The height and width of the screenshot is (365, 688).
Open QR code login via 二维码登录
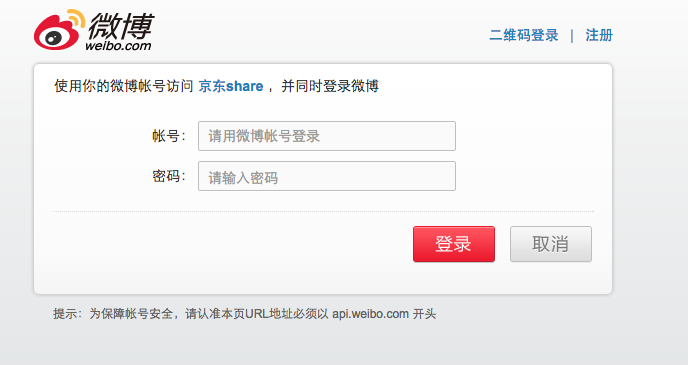click(524, 35)
